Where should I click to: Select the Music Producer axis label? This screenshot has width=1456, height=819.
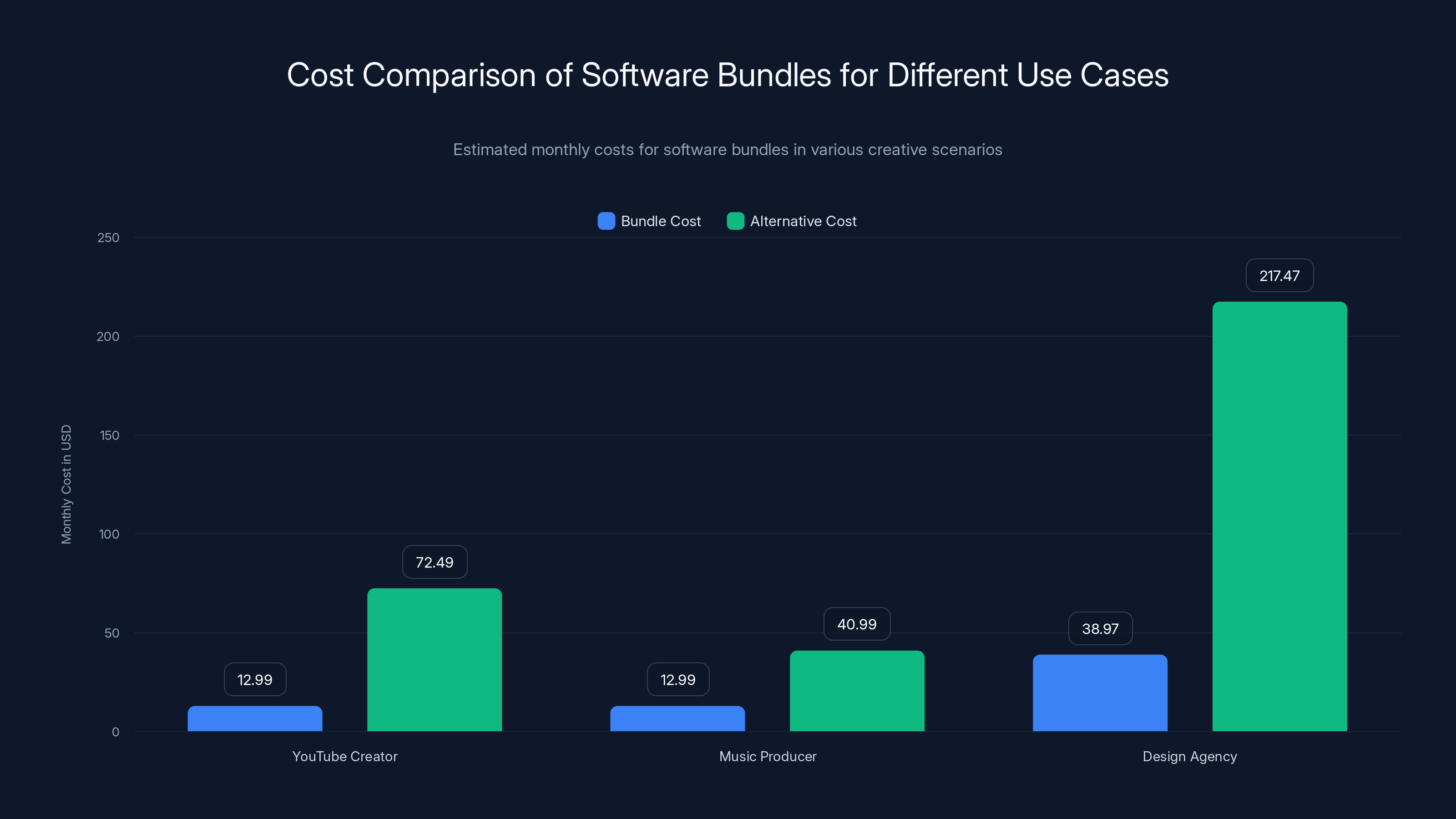tap(768, 756)
